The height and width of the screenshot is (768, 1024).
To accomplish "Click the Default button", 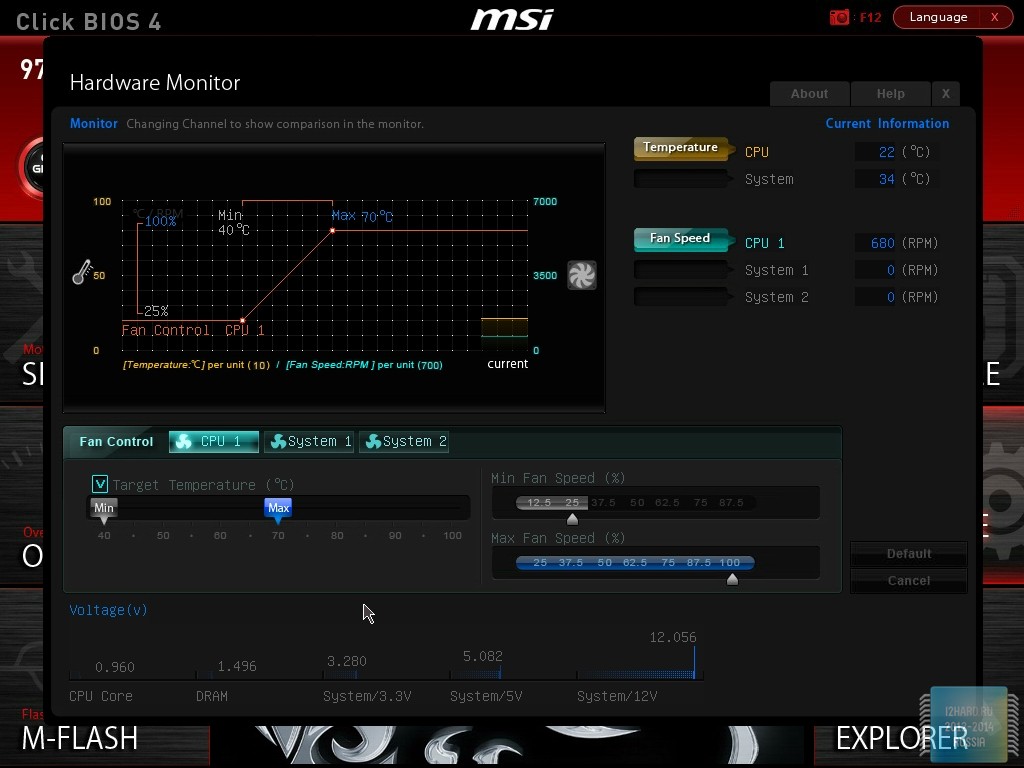I will (908, 554).
